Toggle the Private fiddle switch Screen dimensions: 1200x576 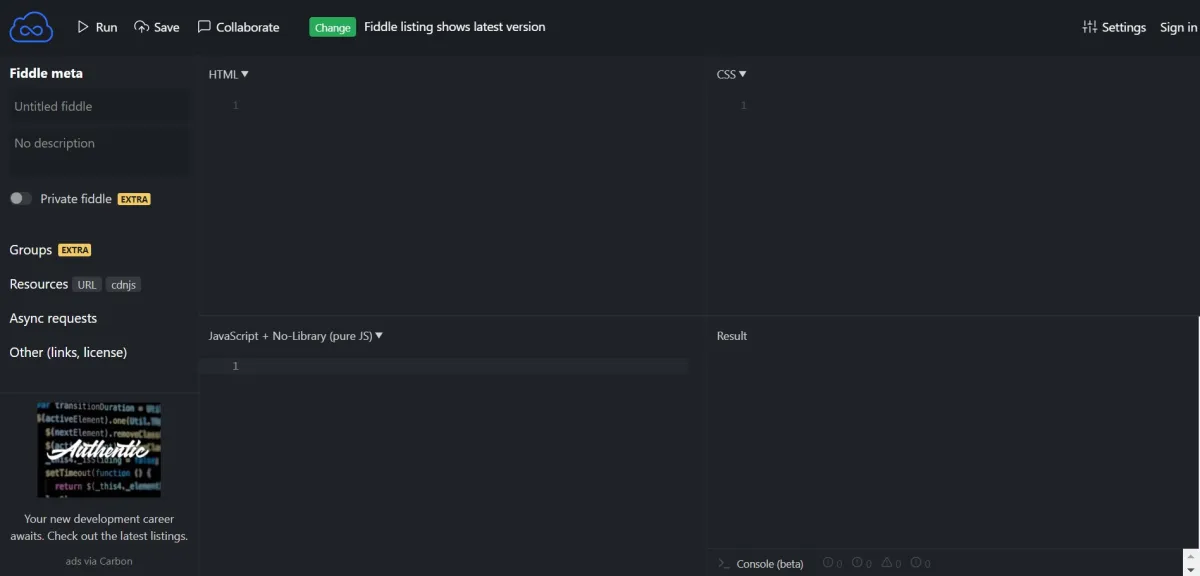[21, 199]
